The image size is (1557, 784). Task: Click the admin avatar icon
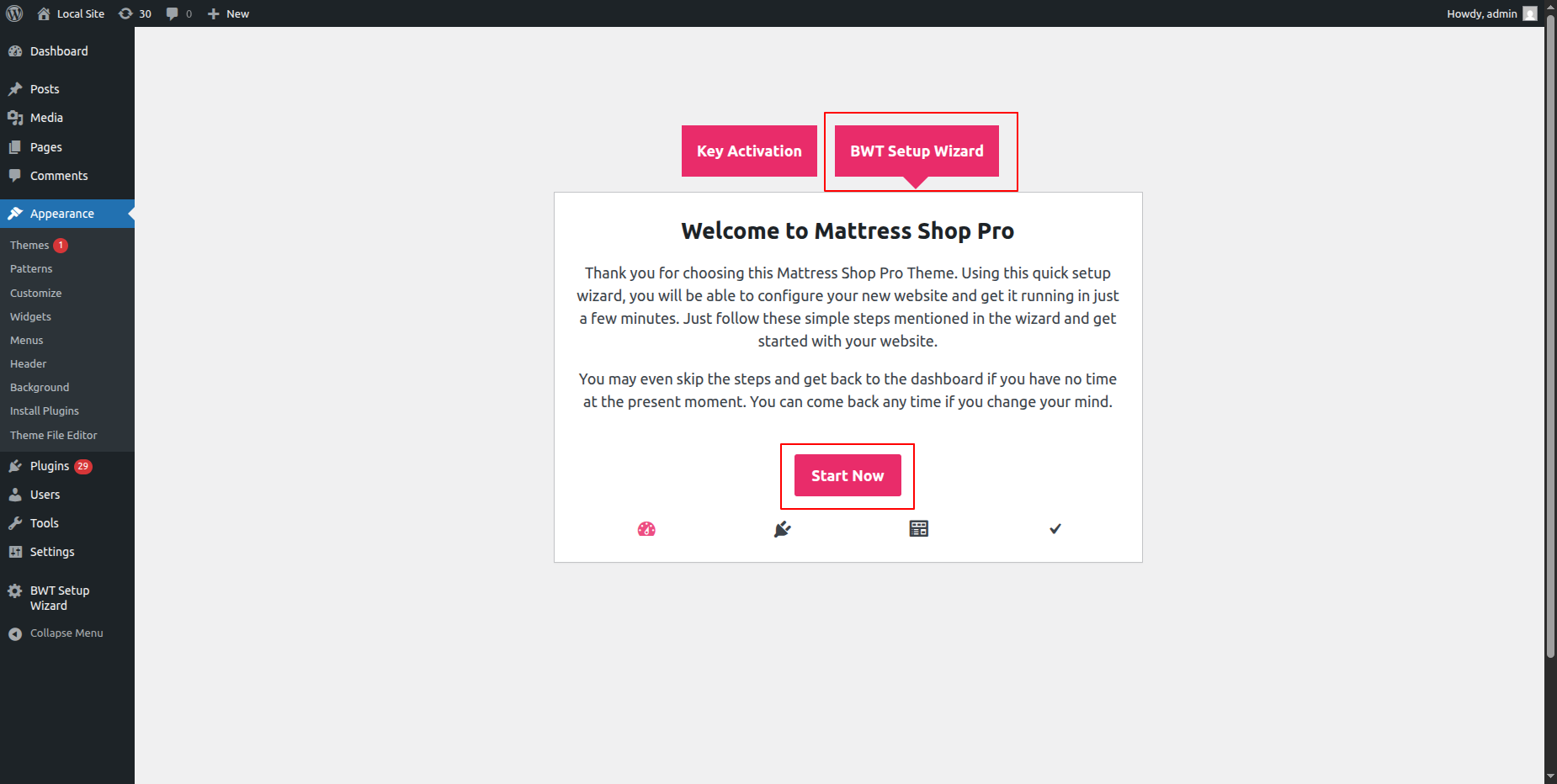[1530, 13]
